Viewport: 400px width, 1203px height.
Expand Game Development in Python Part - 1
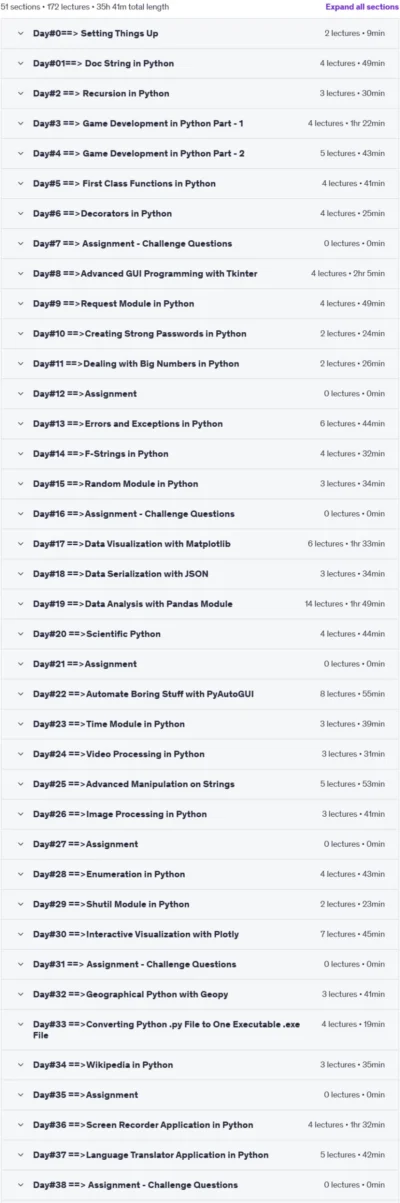coord(200,123)
